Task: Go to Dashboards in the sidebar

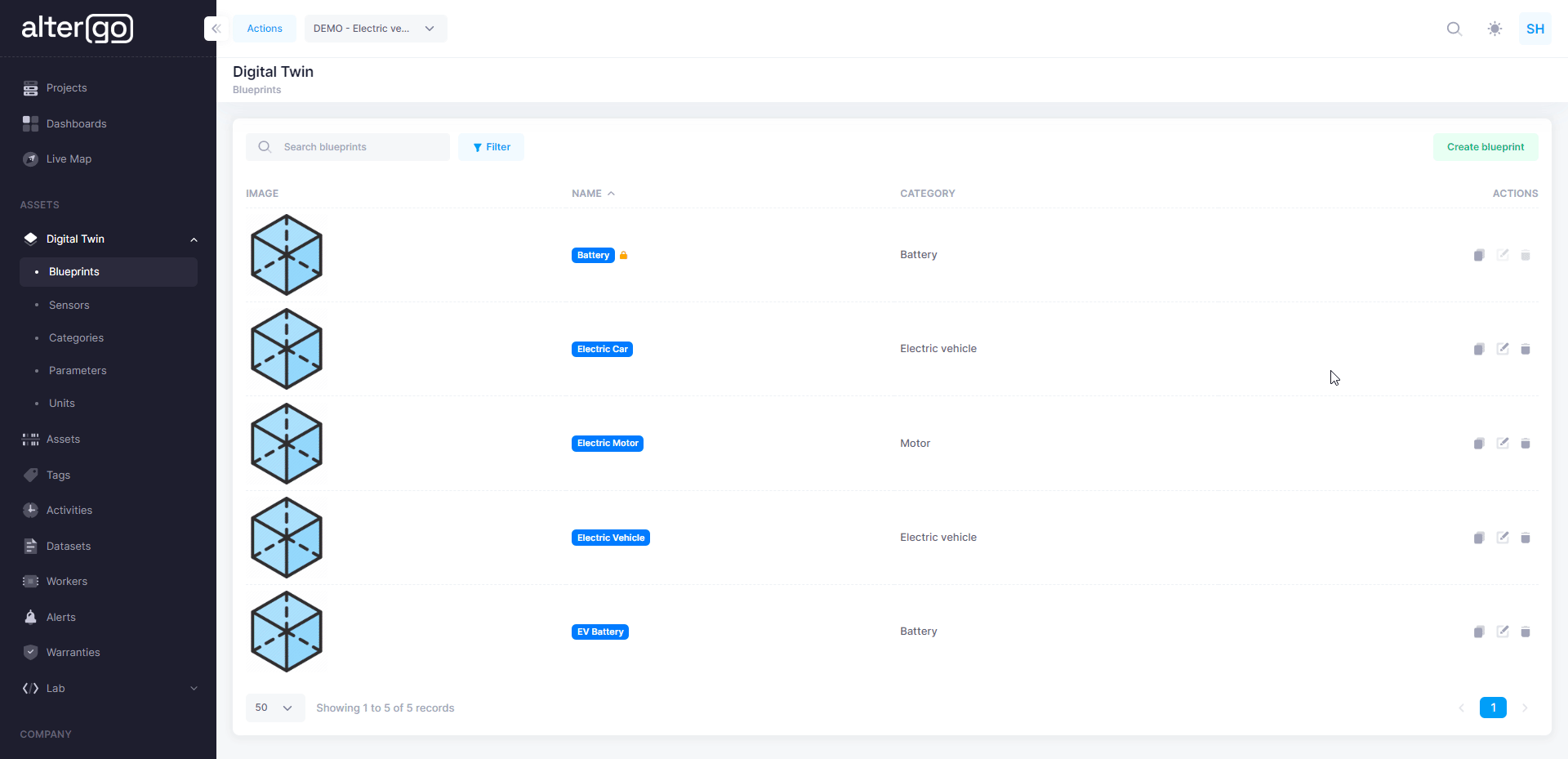Action: 76,123
